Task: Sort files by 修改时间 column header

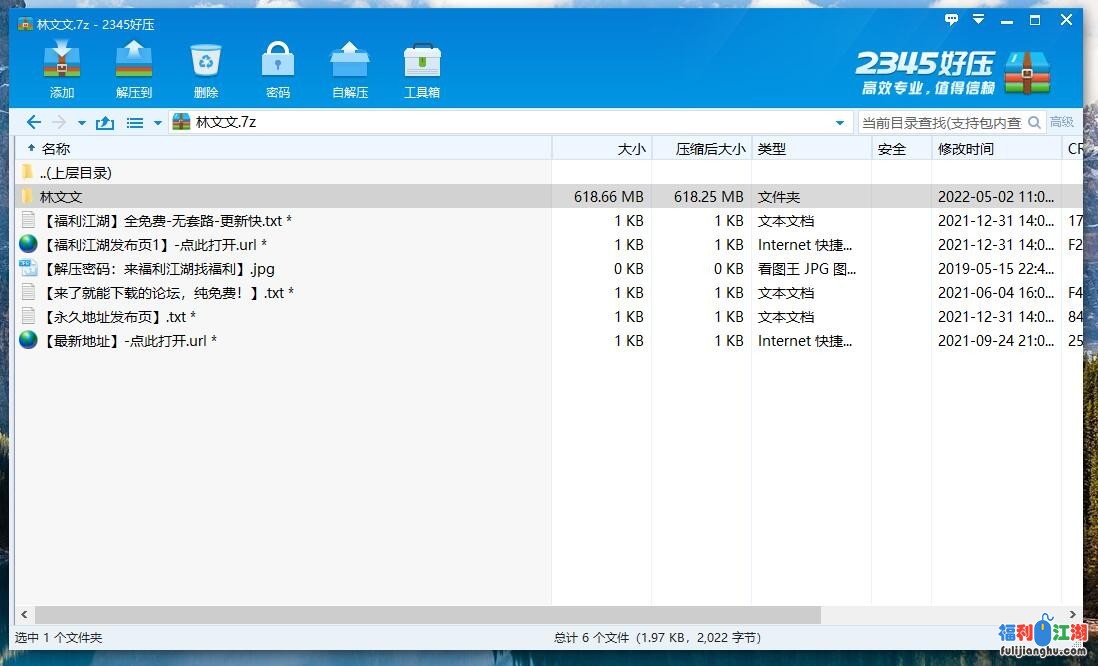Action: click(x=966, y=149)
